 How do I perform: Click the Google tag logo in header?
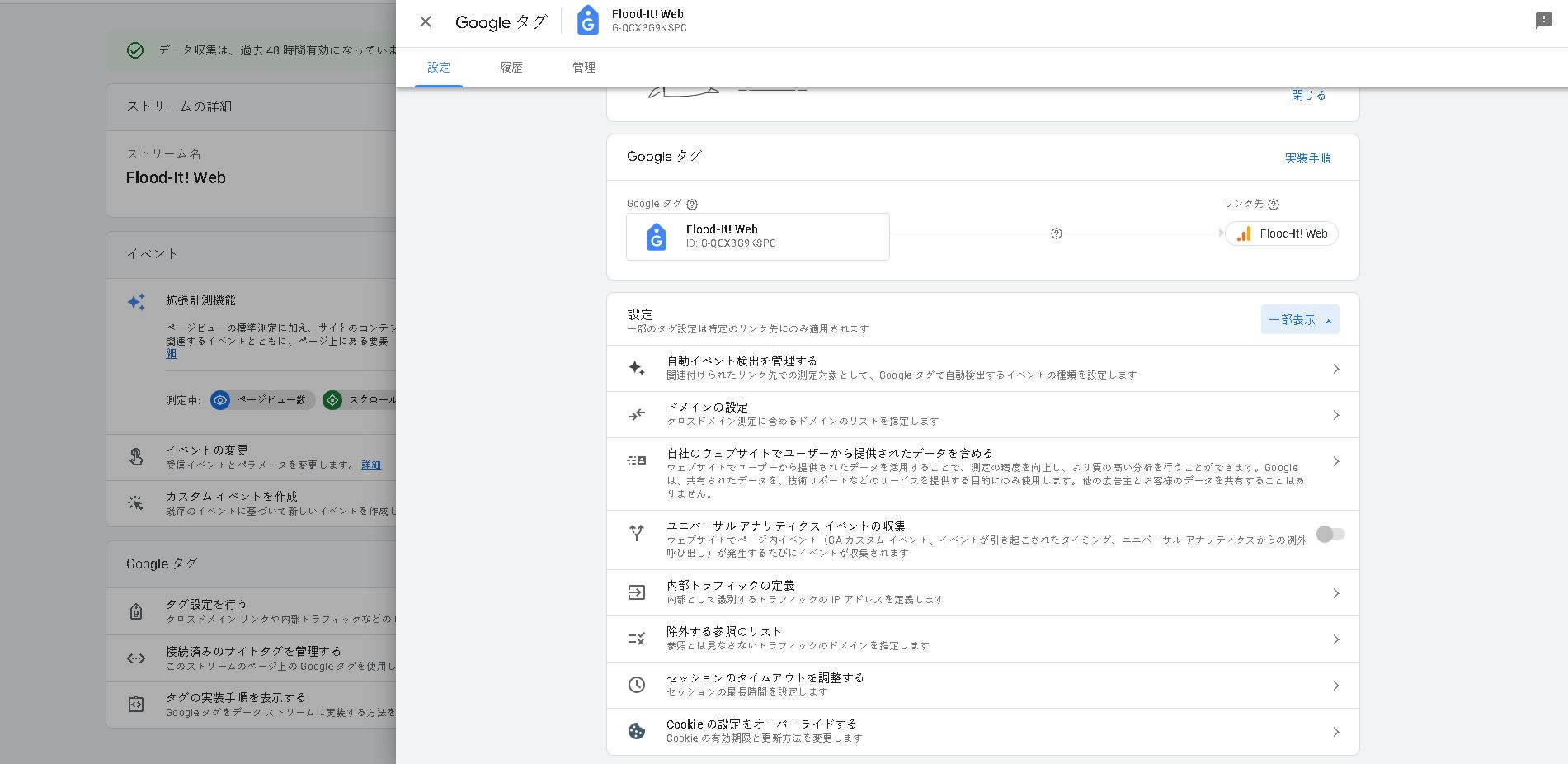tap(587, 21)
